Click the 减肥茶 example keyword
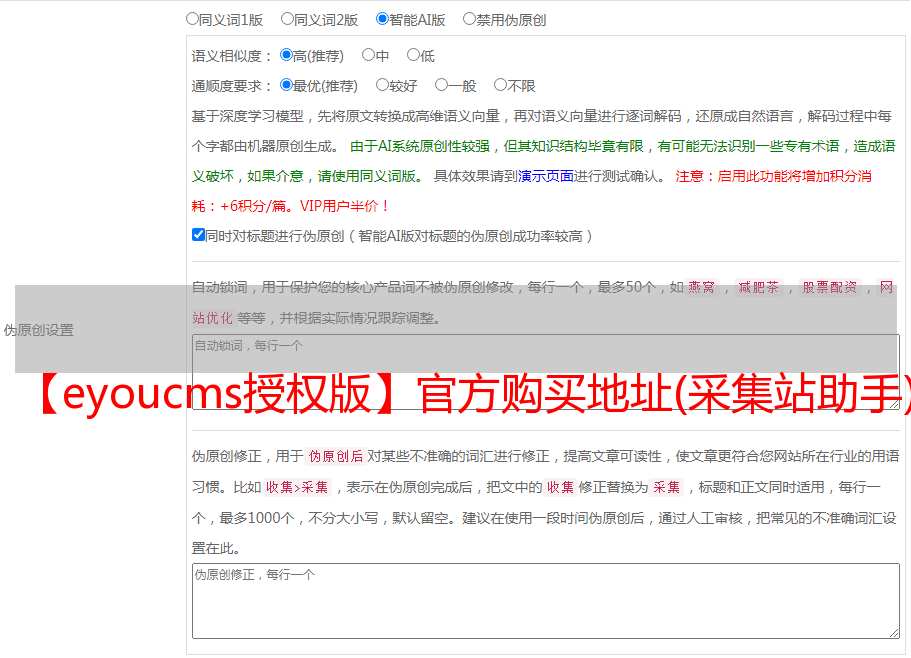 (x=758, y=287)
